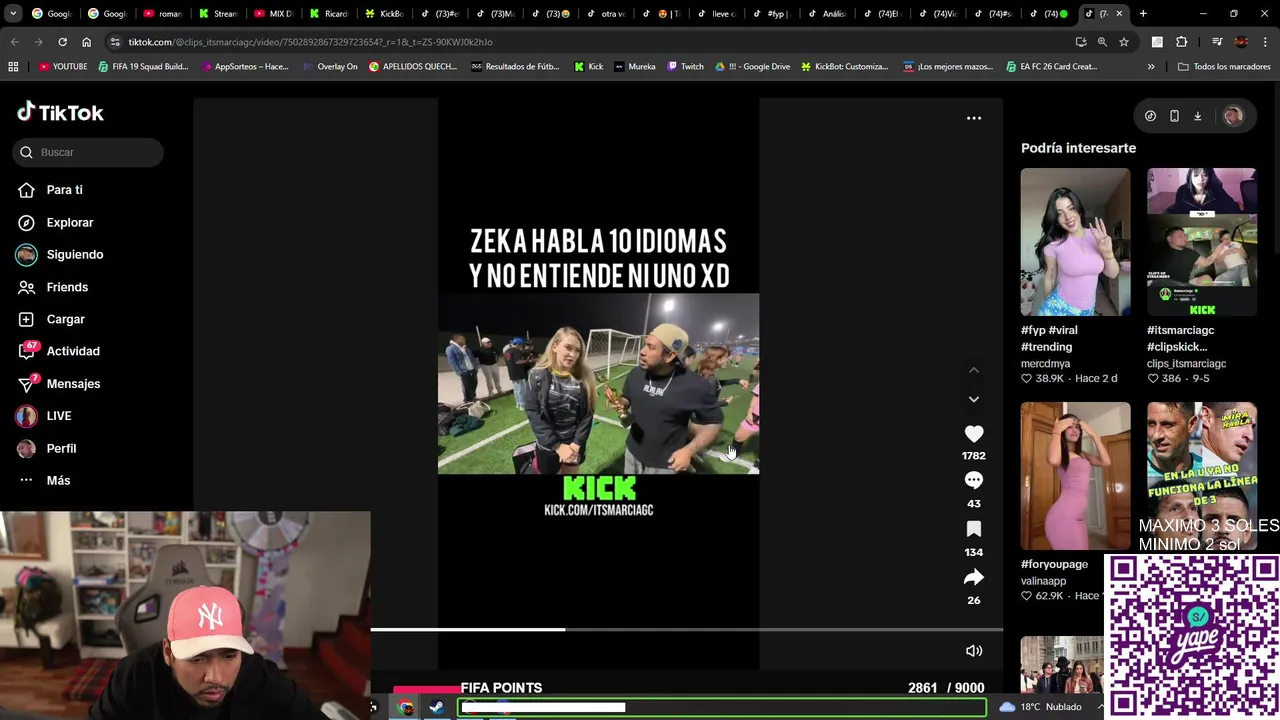The width and height of the screenshot is (1280, 720).
Task: Go to next video arrow
Action: pos(974,399)
